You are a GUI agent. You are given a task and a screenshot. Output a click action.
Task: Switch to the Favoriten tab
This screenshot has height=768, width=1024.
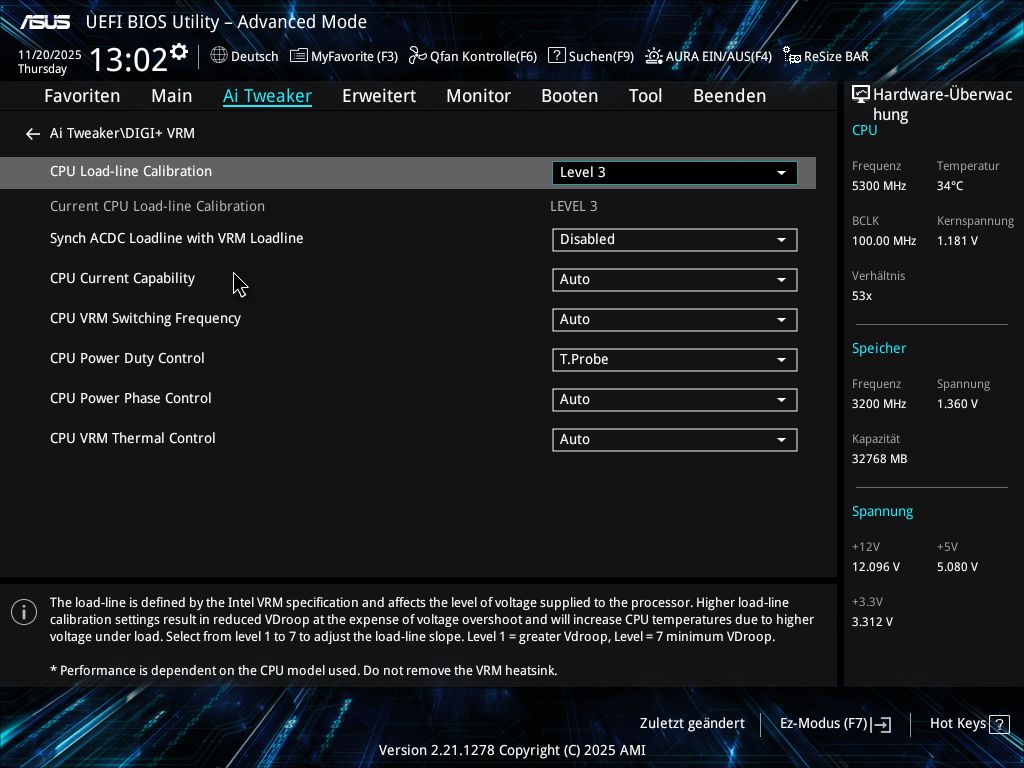pos(82,96)
